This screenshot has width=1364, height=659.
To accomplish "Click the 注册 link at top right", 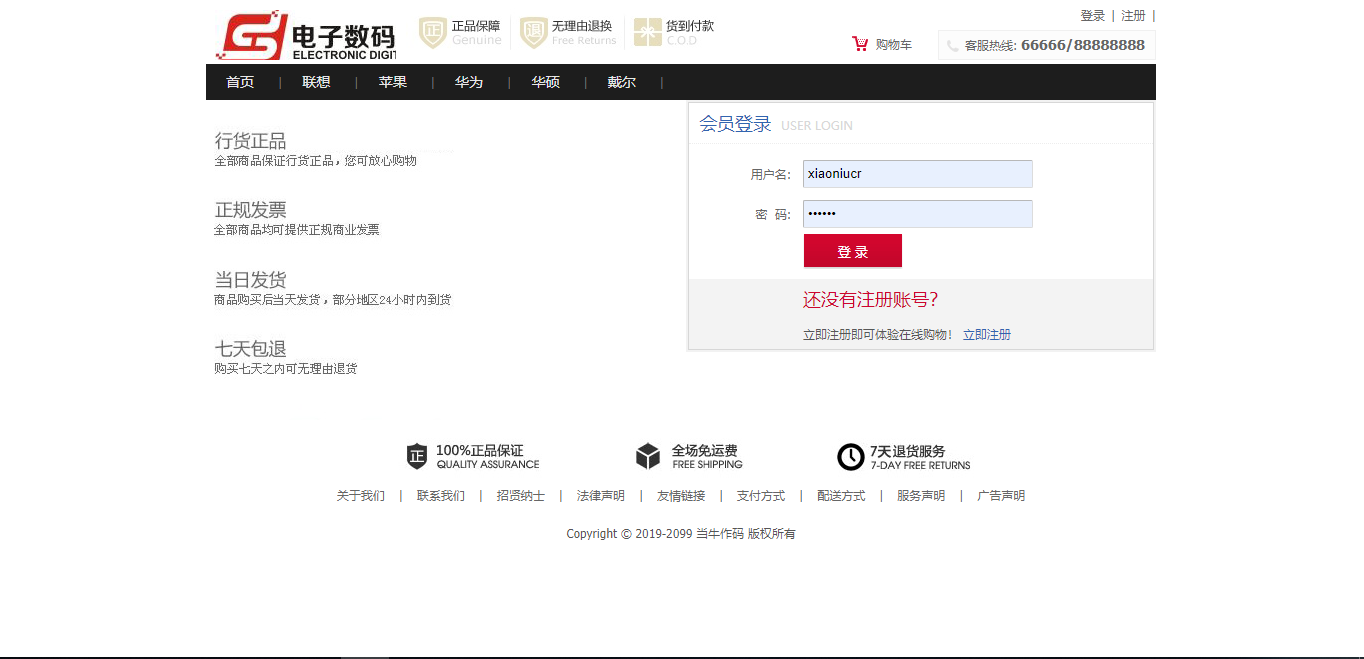I will 1133,16.
